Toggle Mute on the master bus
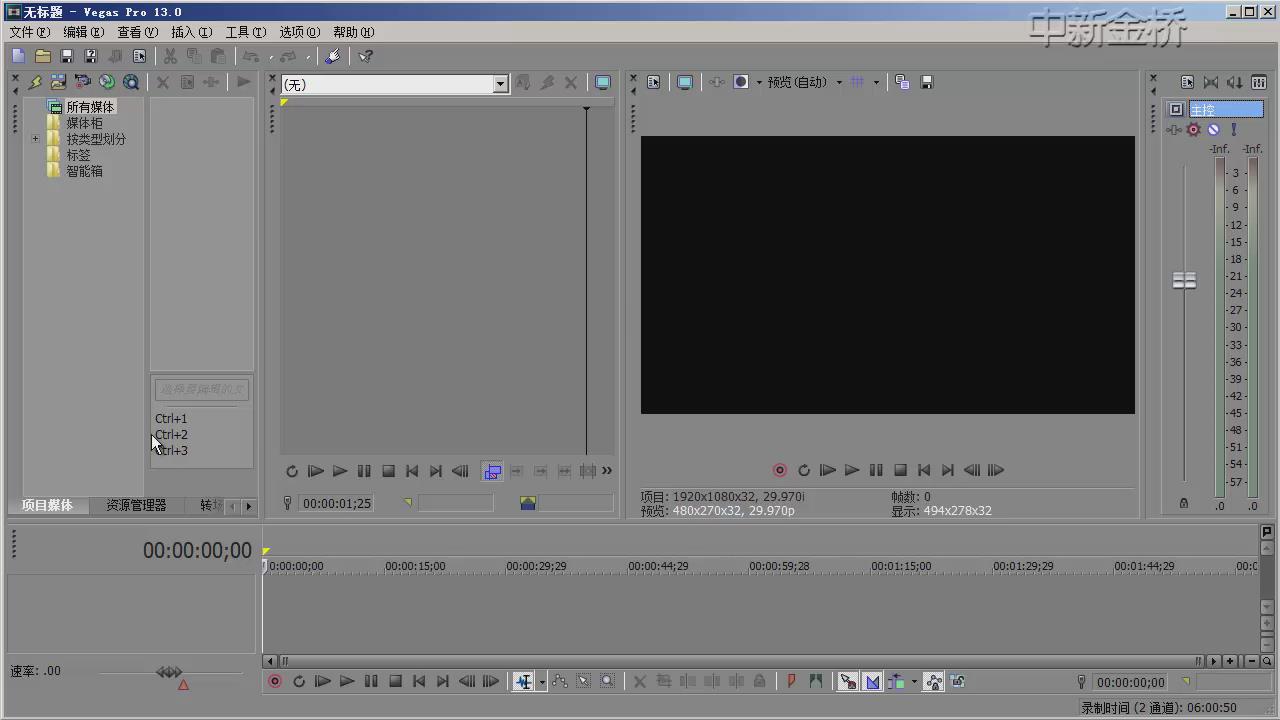The width and height of the screenshot is (1280, 720). click(x=1213, y=129)
